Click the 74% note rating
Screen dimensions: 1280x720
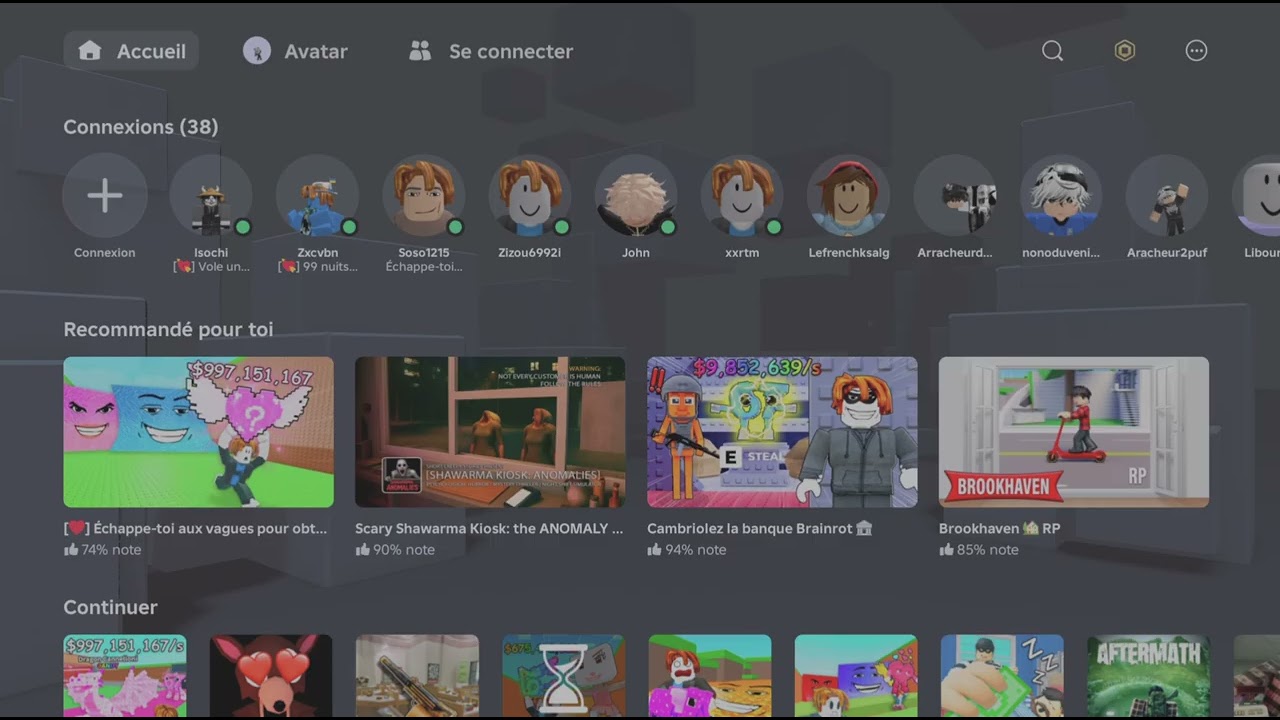tap(102, 550)
